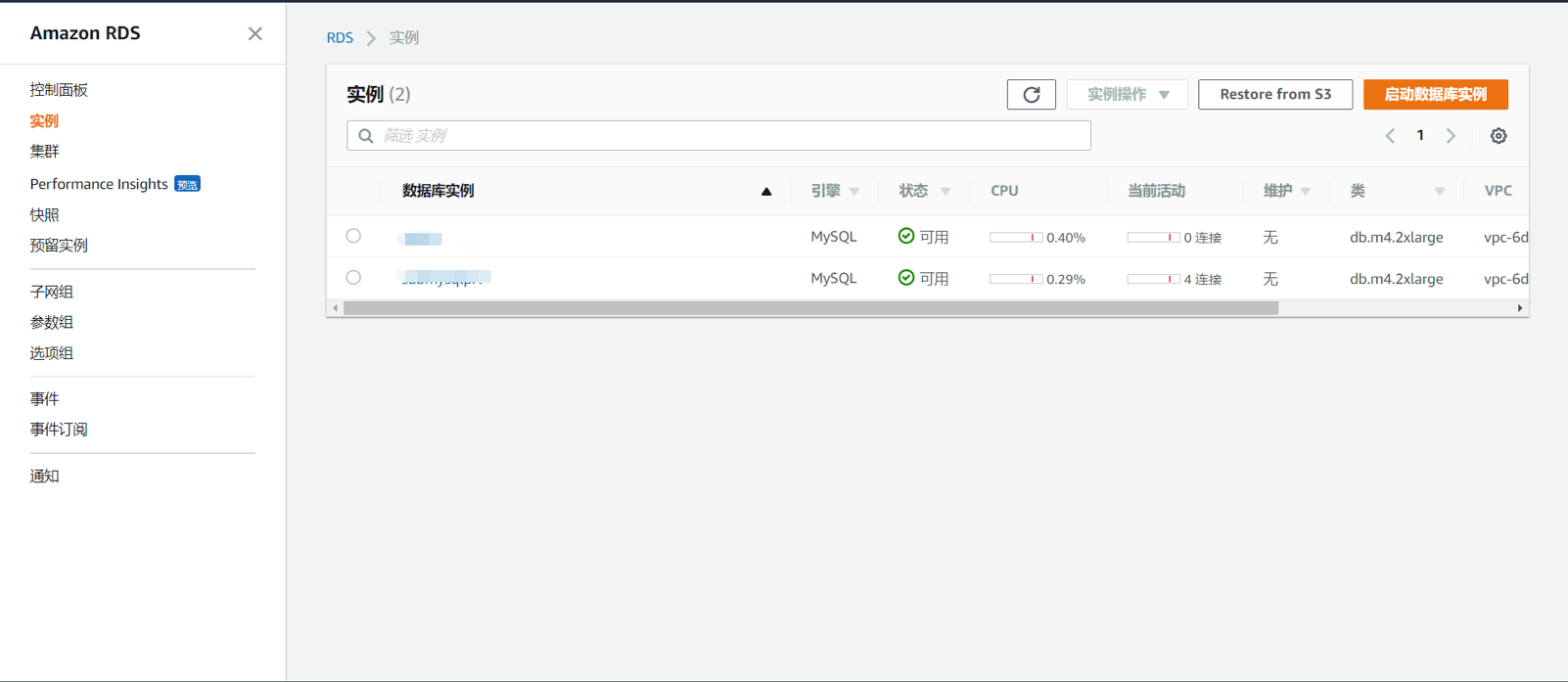Open table settings gear icon
This screenshot has width=1568, height=682.
coord(1498,136)
